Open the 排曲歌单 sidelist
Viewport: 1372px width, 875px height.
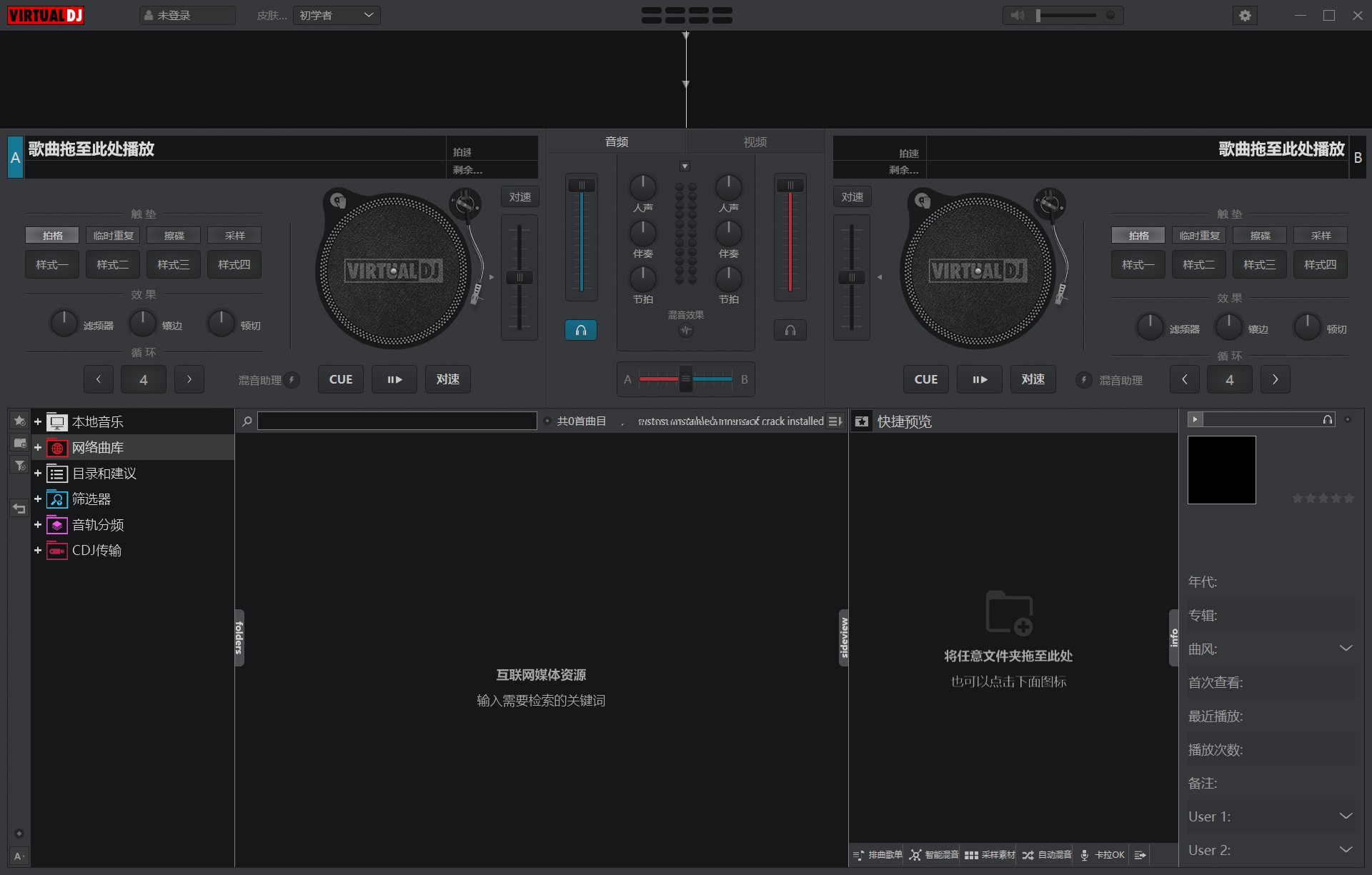tap(878, 855)
